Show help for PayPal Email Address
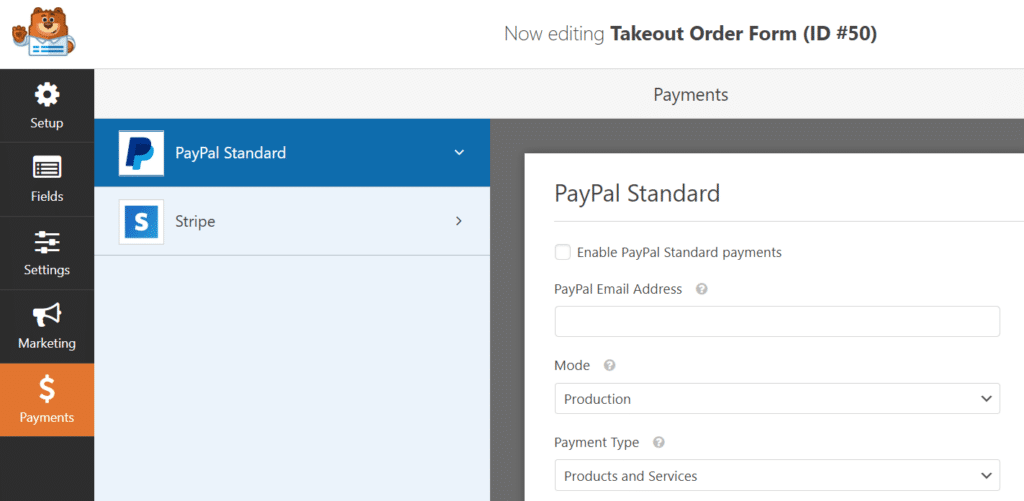 [701, 289]
